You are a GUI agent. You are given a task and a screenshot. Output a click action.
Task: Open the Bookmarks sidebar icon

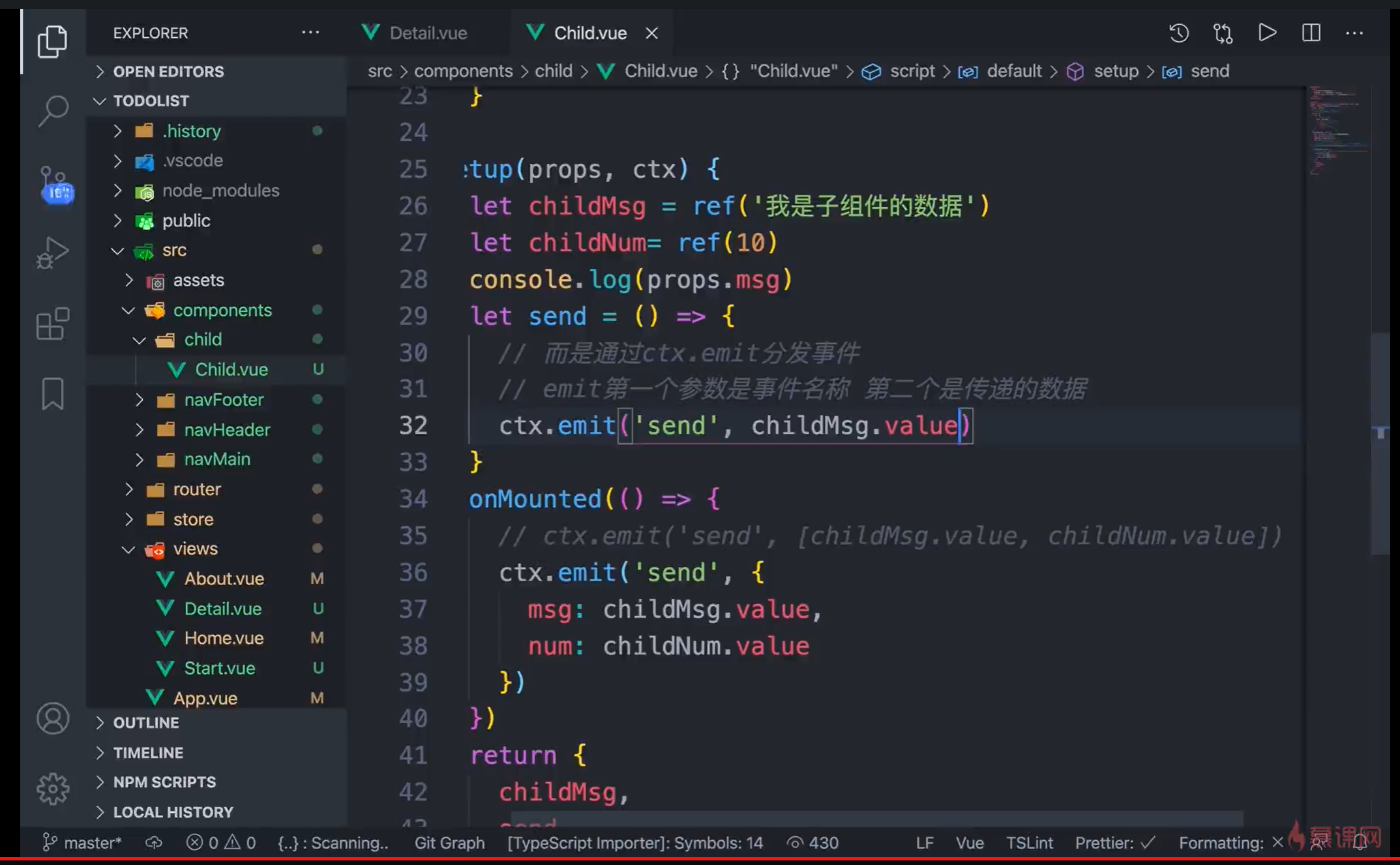click(53, 393)
